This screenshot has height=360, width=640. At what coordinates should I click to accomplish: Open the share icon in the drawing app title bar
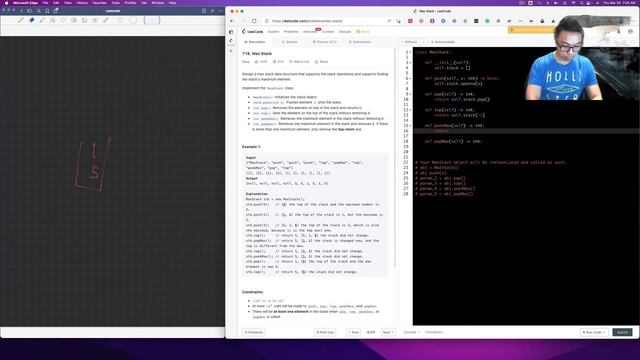pos(56,11)
